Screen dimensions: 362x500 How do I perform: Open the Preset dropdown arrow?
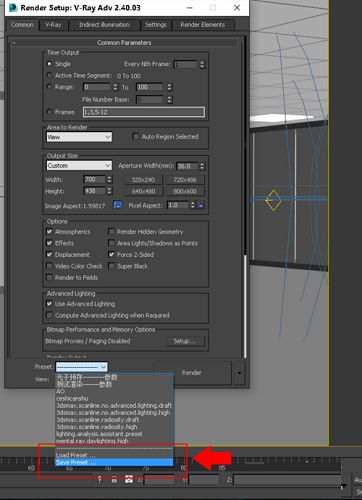tap(104, 367)
